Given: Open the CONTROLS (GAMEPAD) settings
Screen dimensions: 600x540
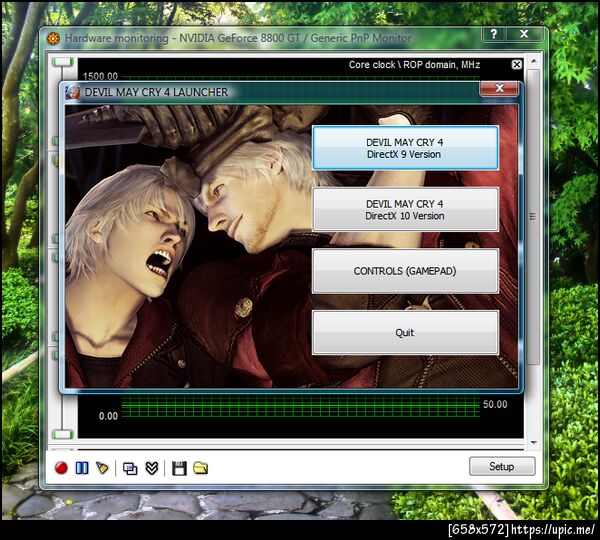Looking at the screenshot, I should (405, 271).
